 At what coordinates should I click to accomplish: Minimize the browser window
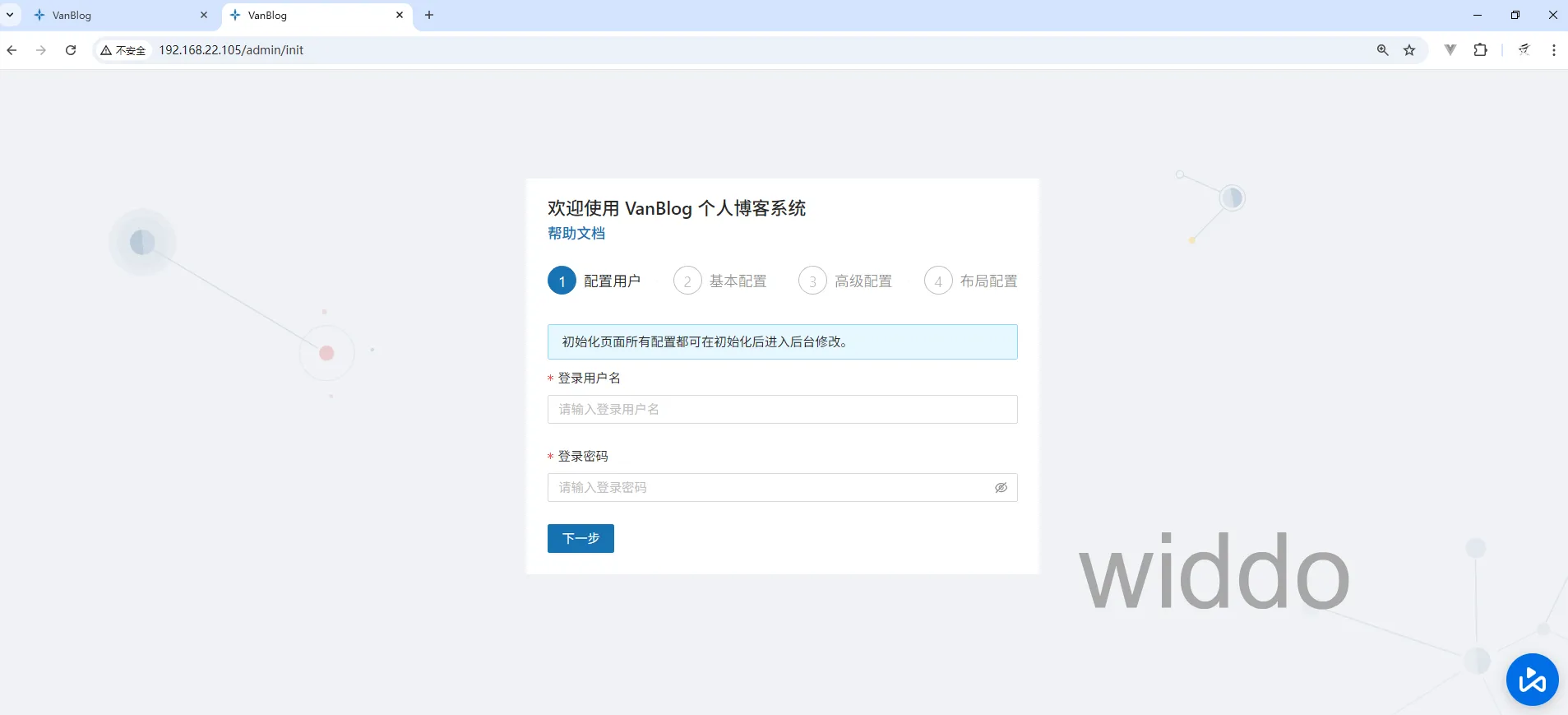click(x=1478, y=15)
